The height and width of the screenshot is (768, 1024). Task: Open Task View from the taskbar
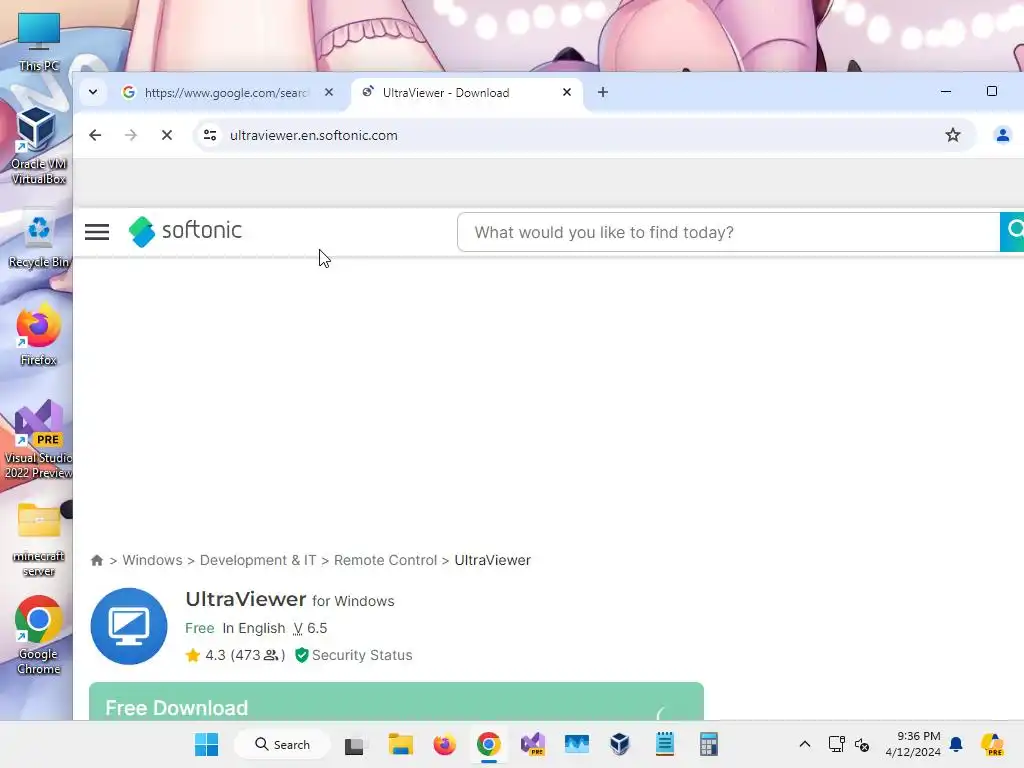click(355, 744)
